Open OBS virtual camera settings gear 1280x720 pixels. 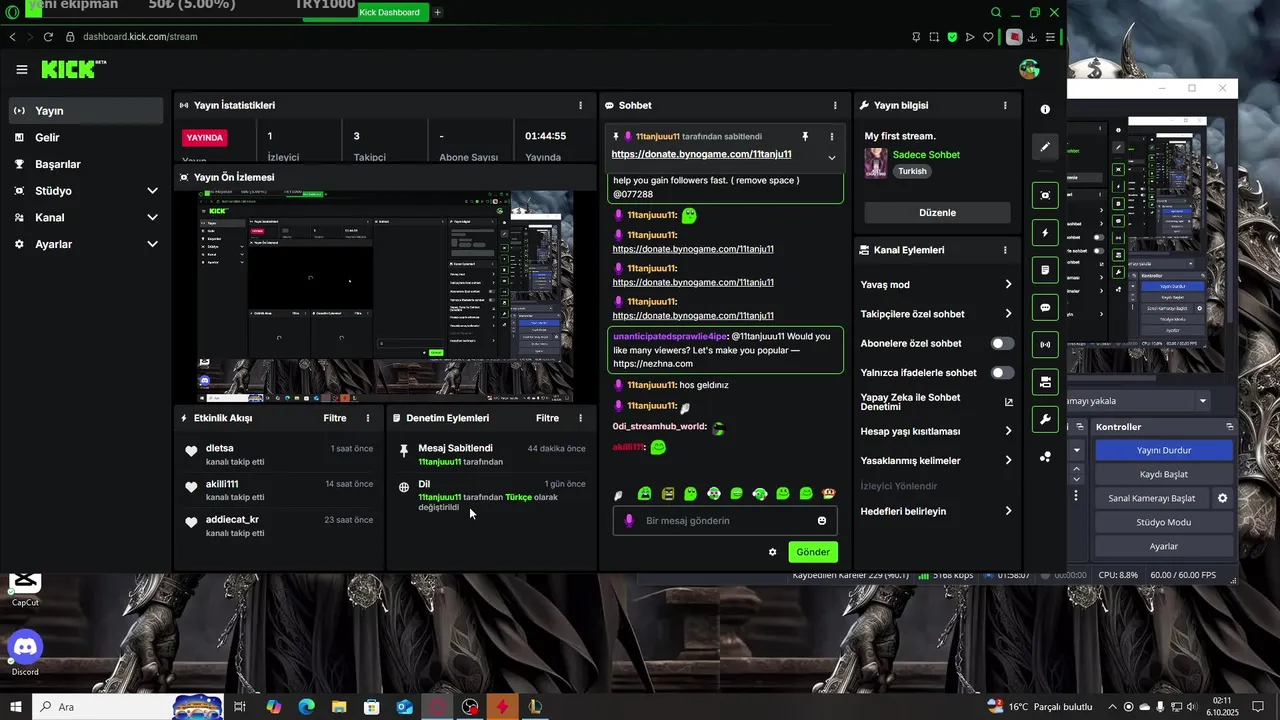pos(1222,498)
